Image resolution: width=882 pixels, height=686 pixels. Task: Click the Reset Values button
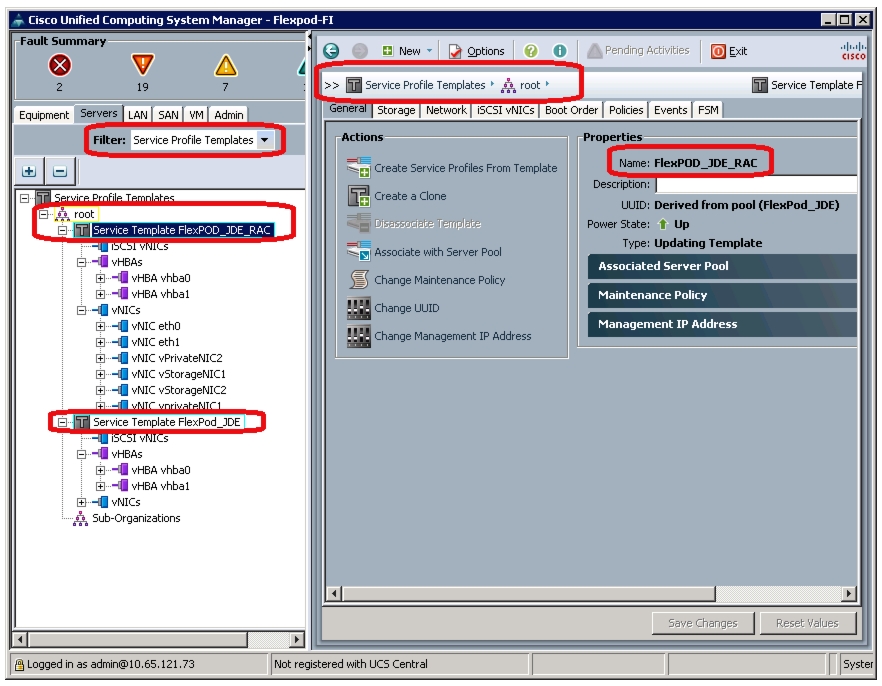(x=807, y=623)
